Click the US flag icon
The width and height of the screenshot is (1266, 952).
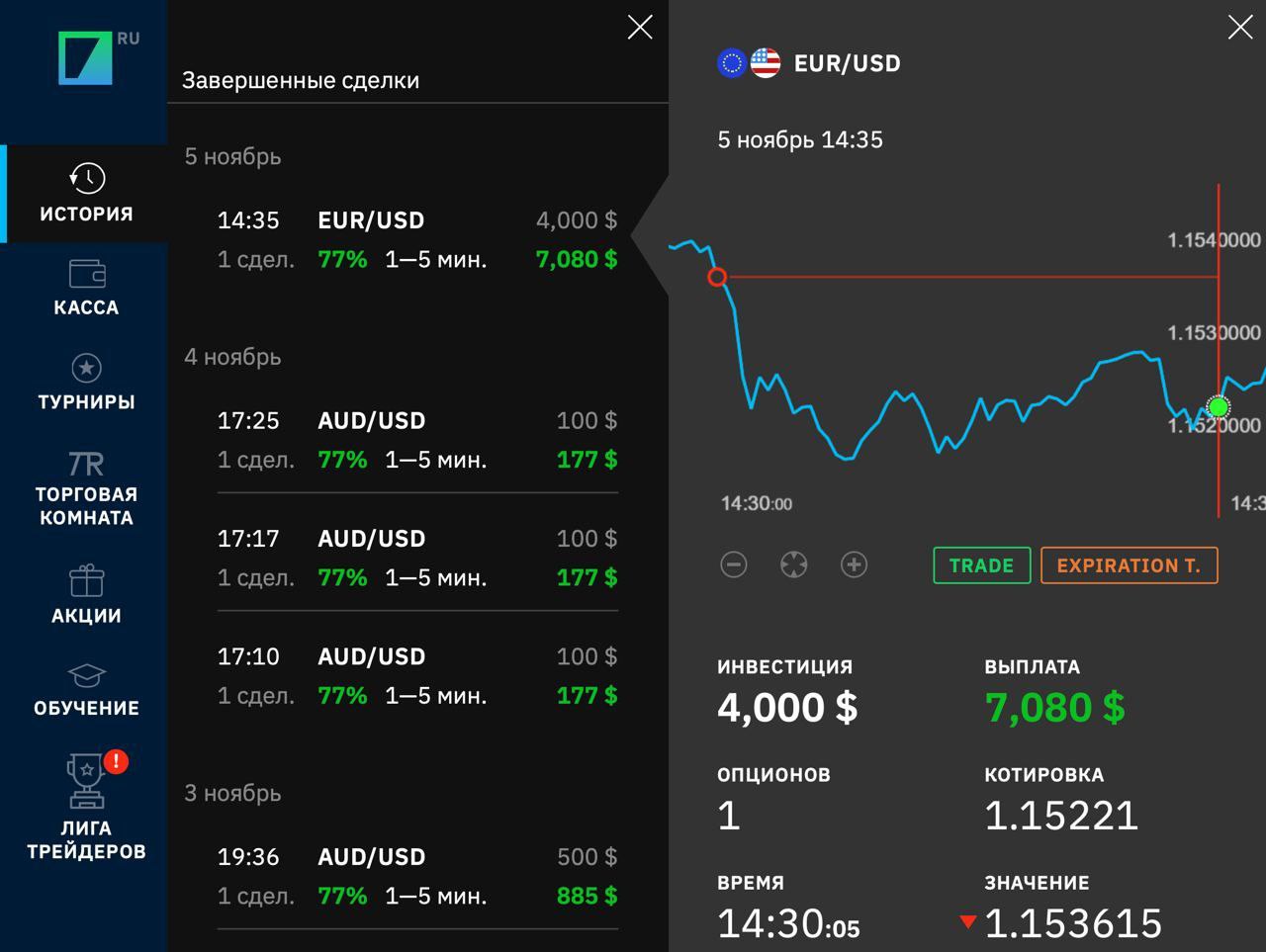pyautogui.click(x=766, y=63)
